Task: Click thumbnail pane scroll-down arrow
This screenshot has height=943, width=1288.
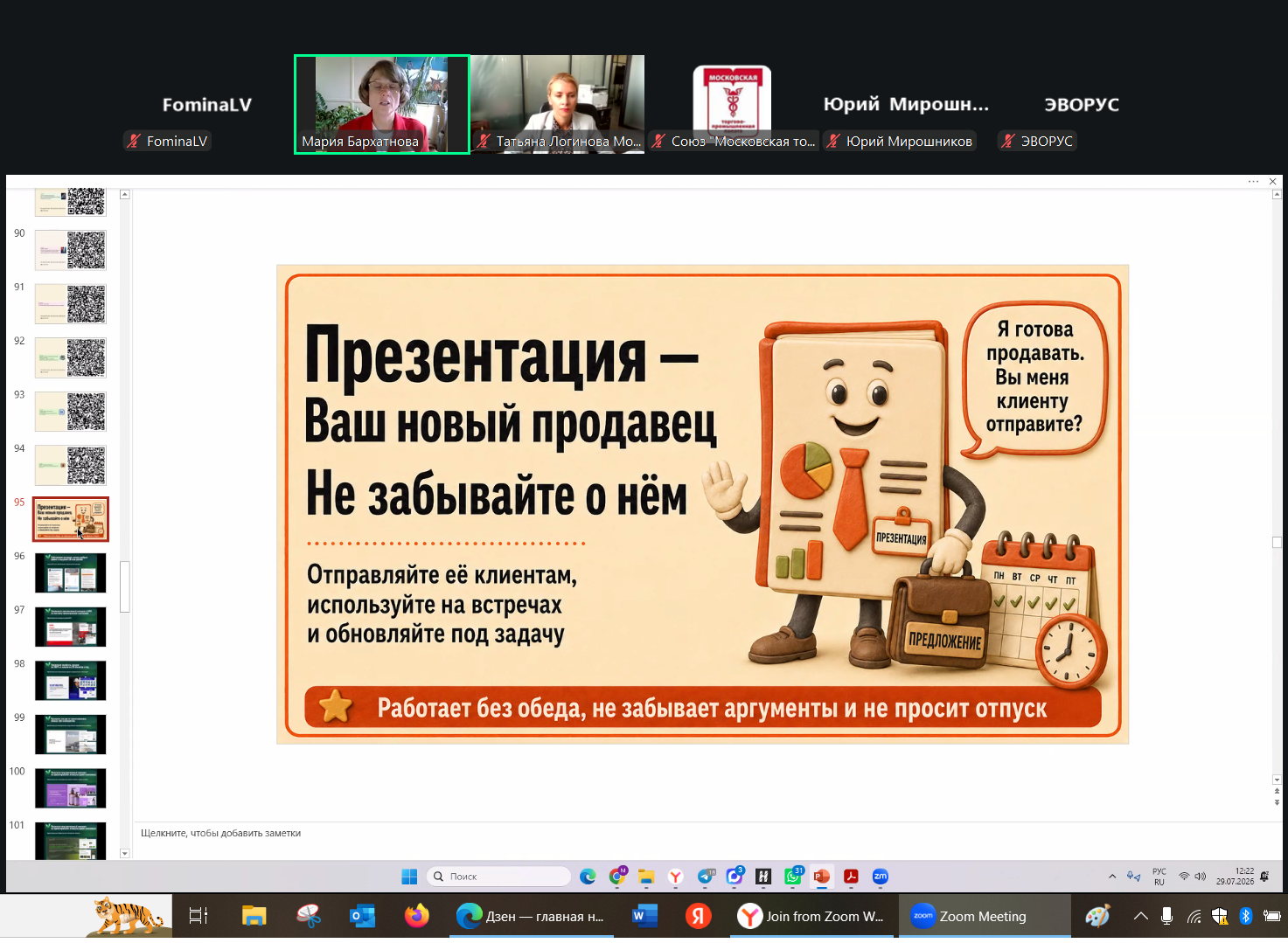Action: point(124,853)
